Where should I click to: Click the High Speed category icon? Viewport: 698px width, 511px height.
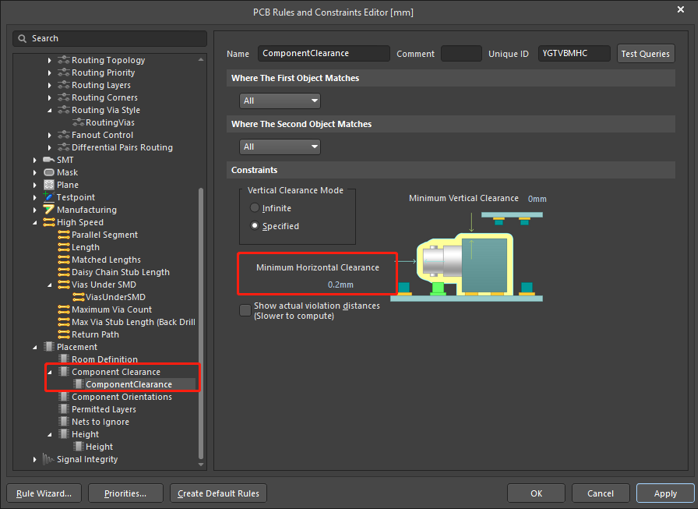(x=49, y=222)
